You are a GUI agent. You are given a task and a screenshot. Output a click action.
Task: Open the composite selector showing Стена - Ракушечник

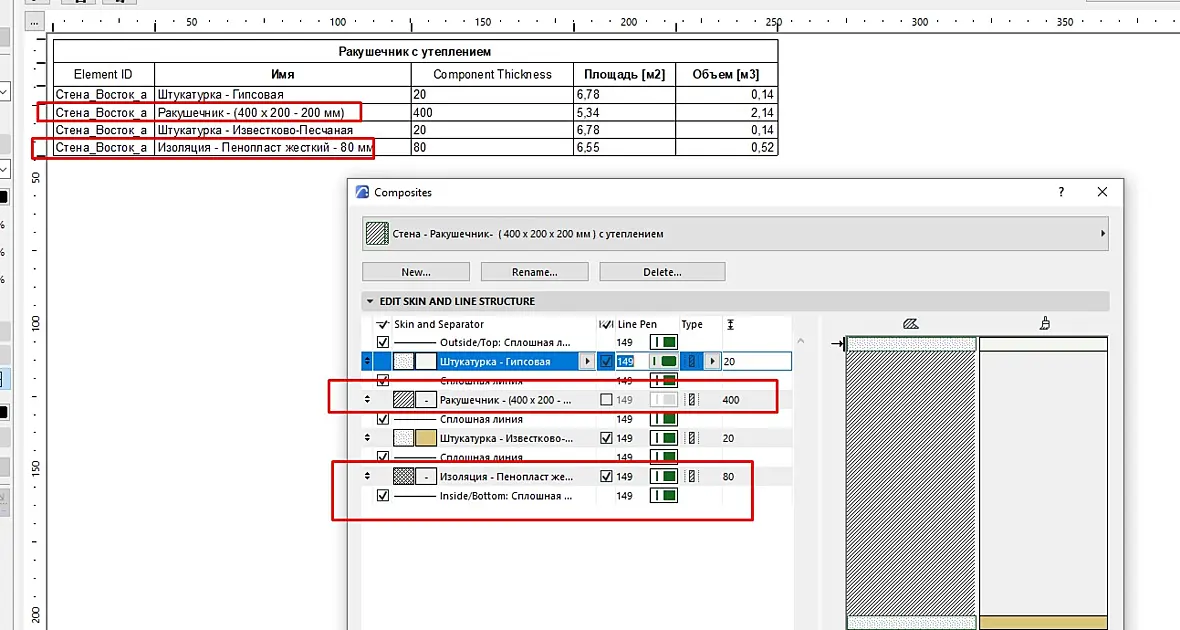coord(735,234)
